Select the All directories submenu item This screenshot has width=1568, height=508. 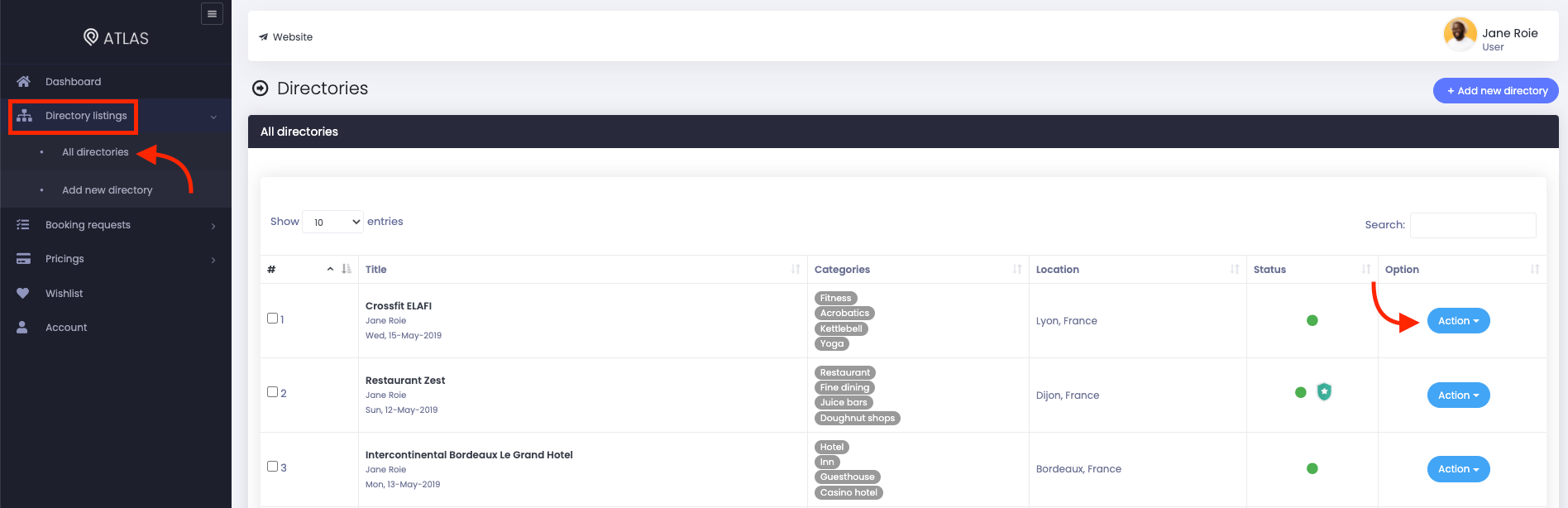[95, 152]
